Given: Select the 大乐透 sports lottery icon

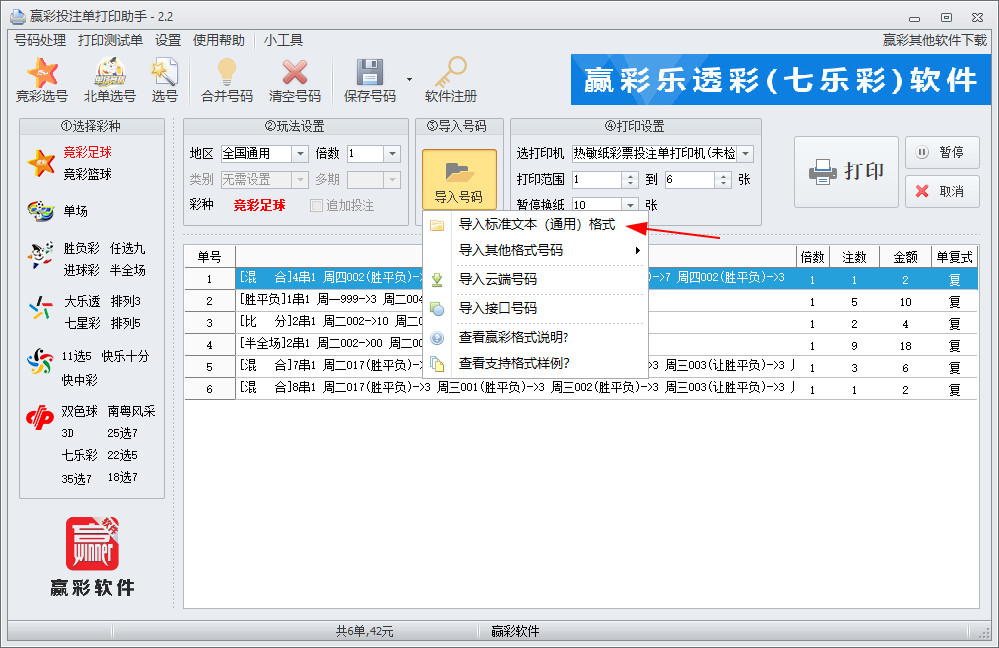Looking at the screenshot, I should (x=40, y=308).
